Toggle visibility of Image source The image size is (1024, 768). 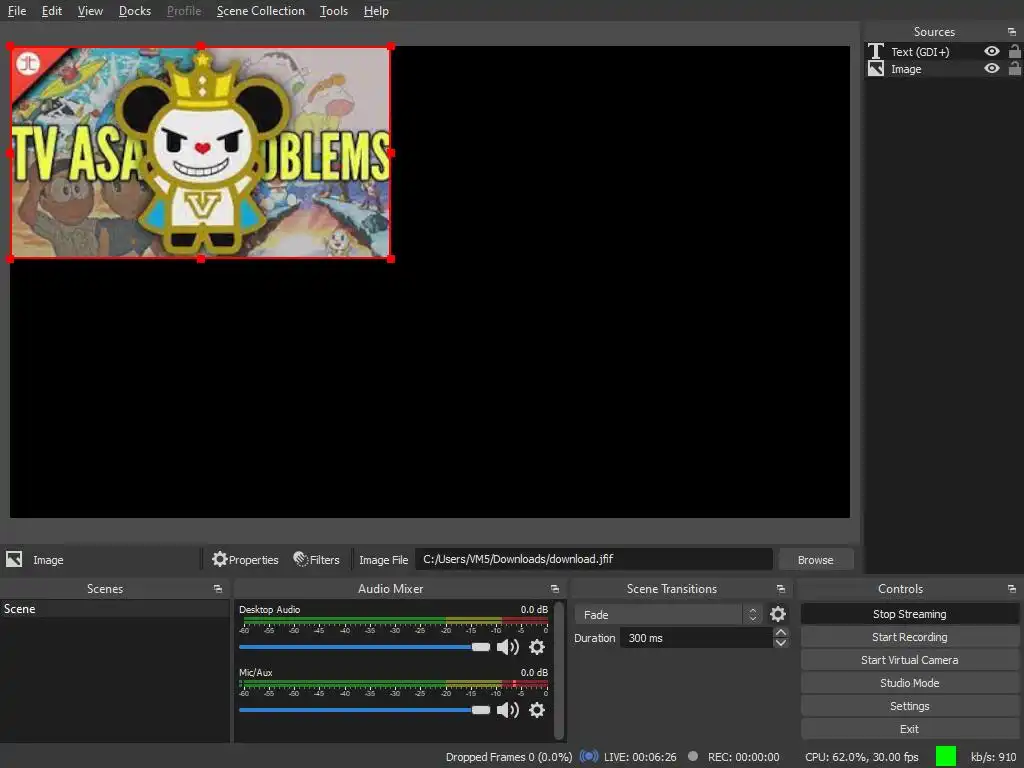pos(991,69)
